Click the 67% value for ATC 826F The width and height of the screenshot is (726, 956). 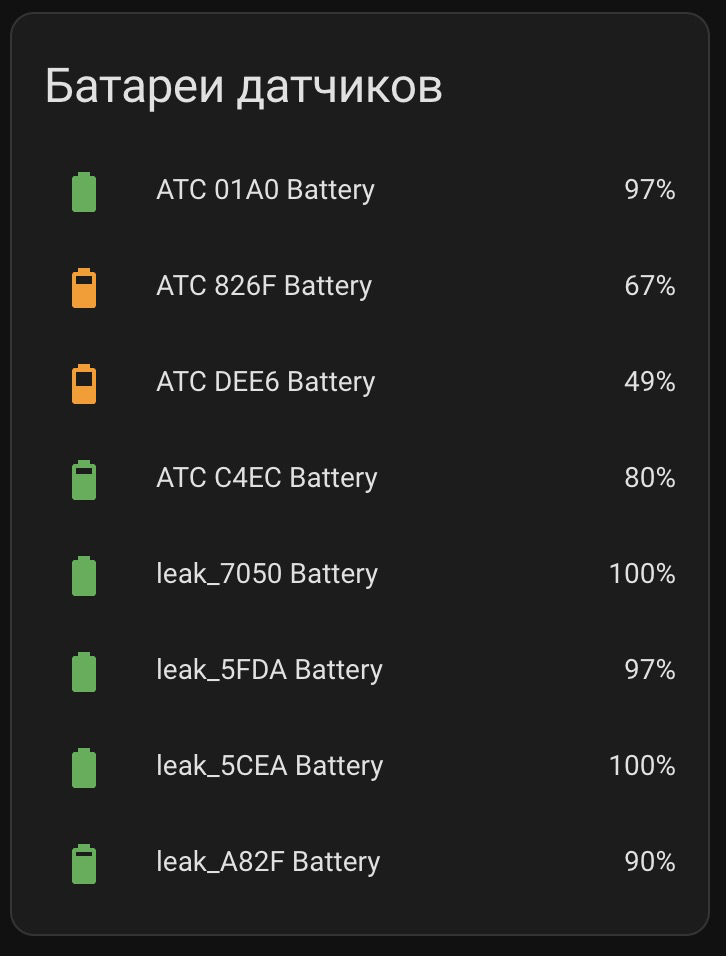650,286
